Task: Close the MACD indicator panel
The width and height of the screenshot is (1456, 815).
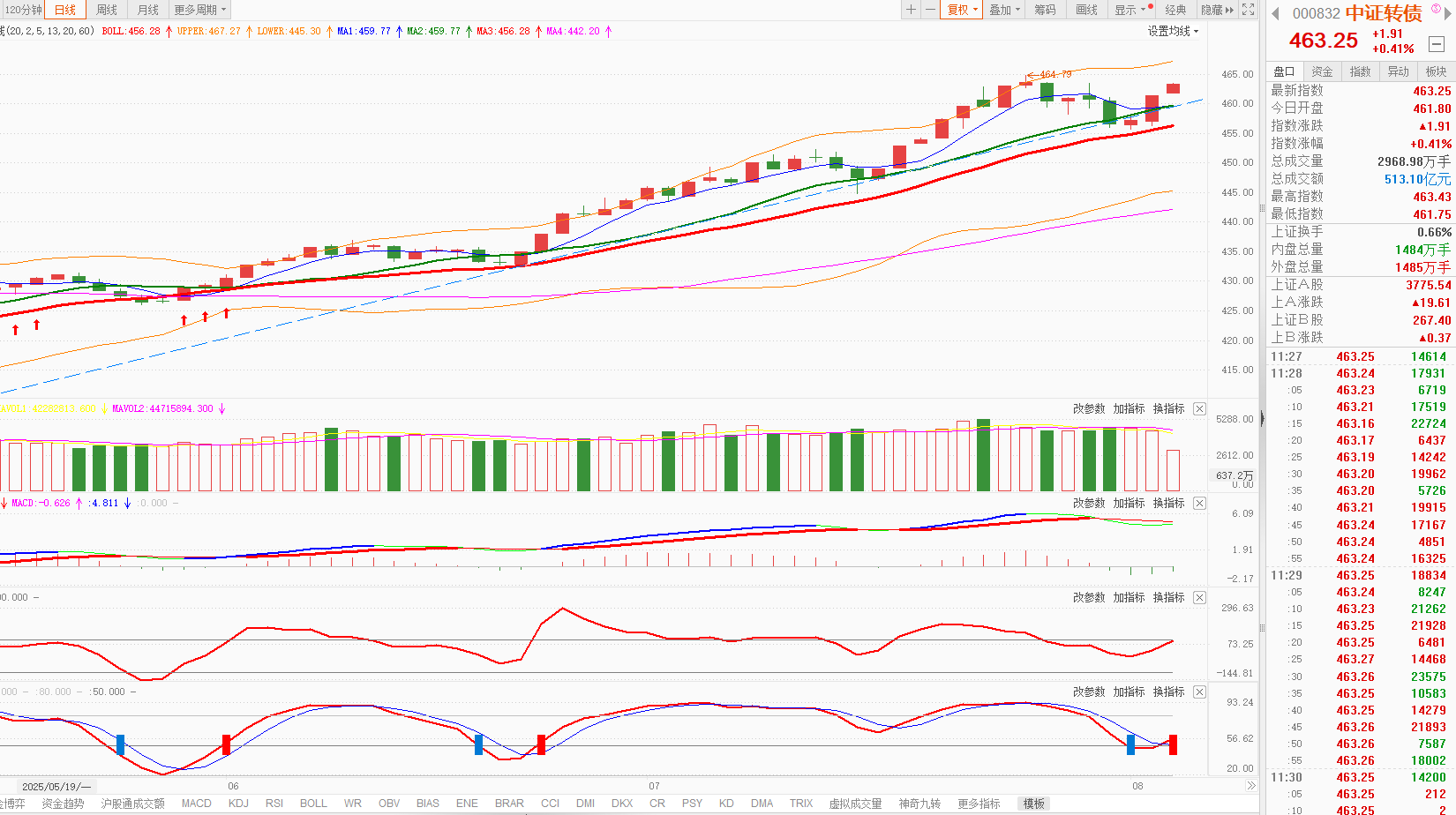Action: click(1199, 503)
